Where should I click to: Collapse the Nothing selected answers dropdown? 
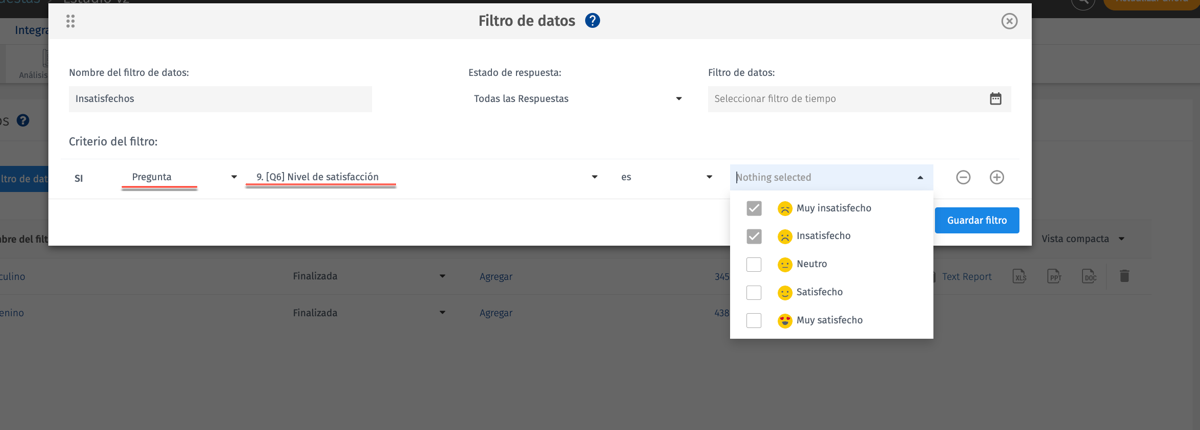(831, 177)
